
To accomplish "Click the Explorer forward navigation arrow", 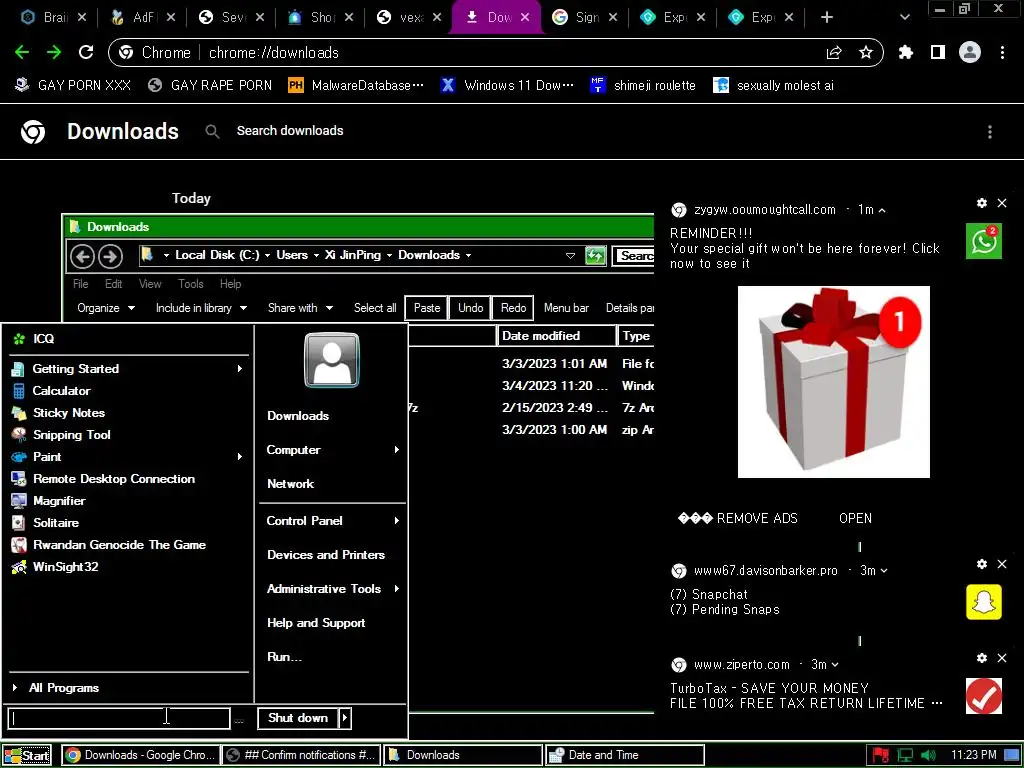I will pyautogui.click(x=110, y=256).
